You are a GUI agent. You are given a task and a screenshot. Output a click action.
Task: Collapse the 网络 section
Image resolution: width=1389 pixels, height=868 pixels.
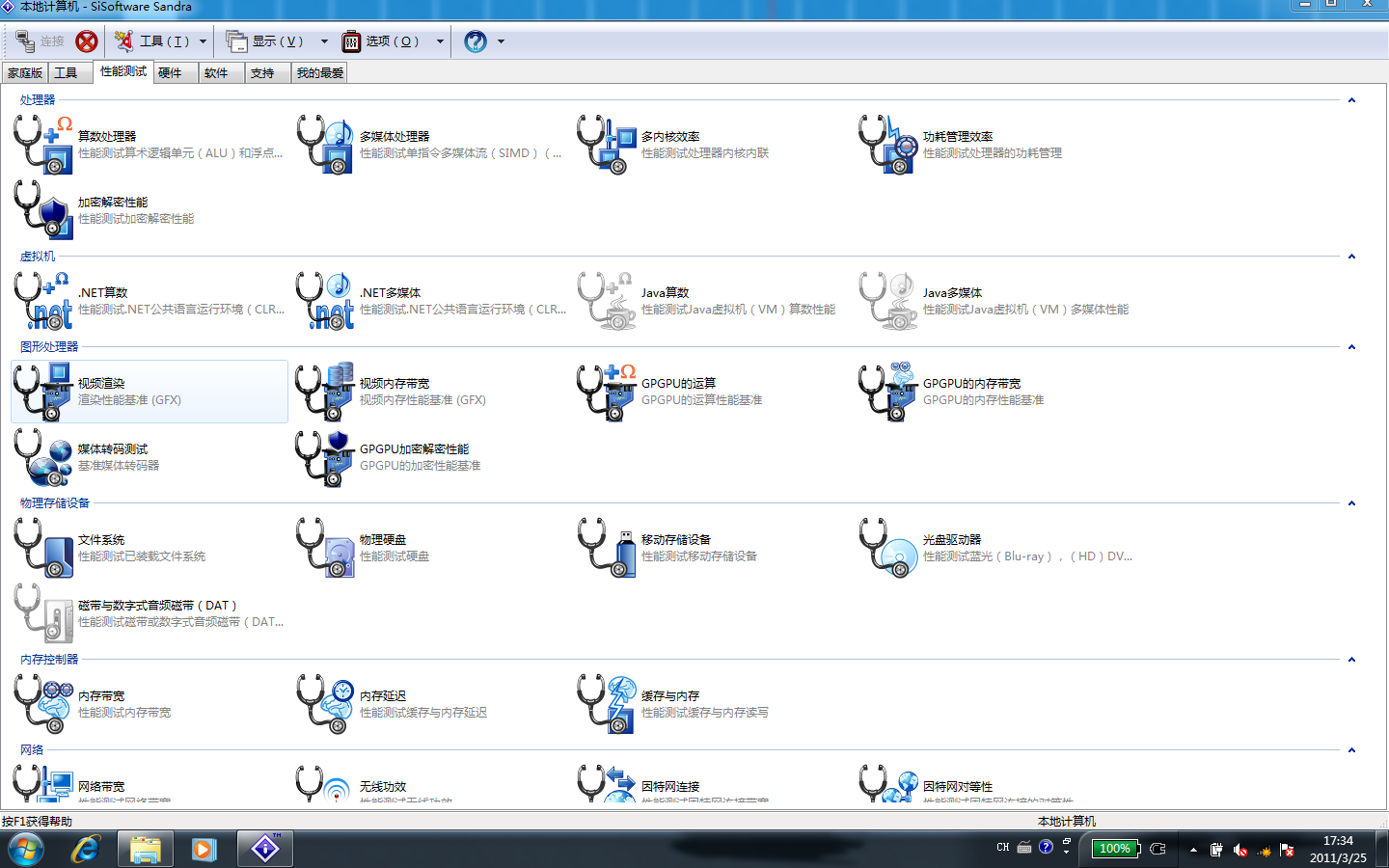1351,750
